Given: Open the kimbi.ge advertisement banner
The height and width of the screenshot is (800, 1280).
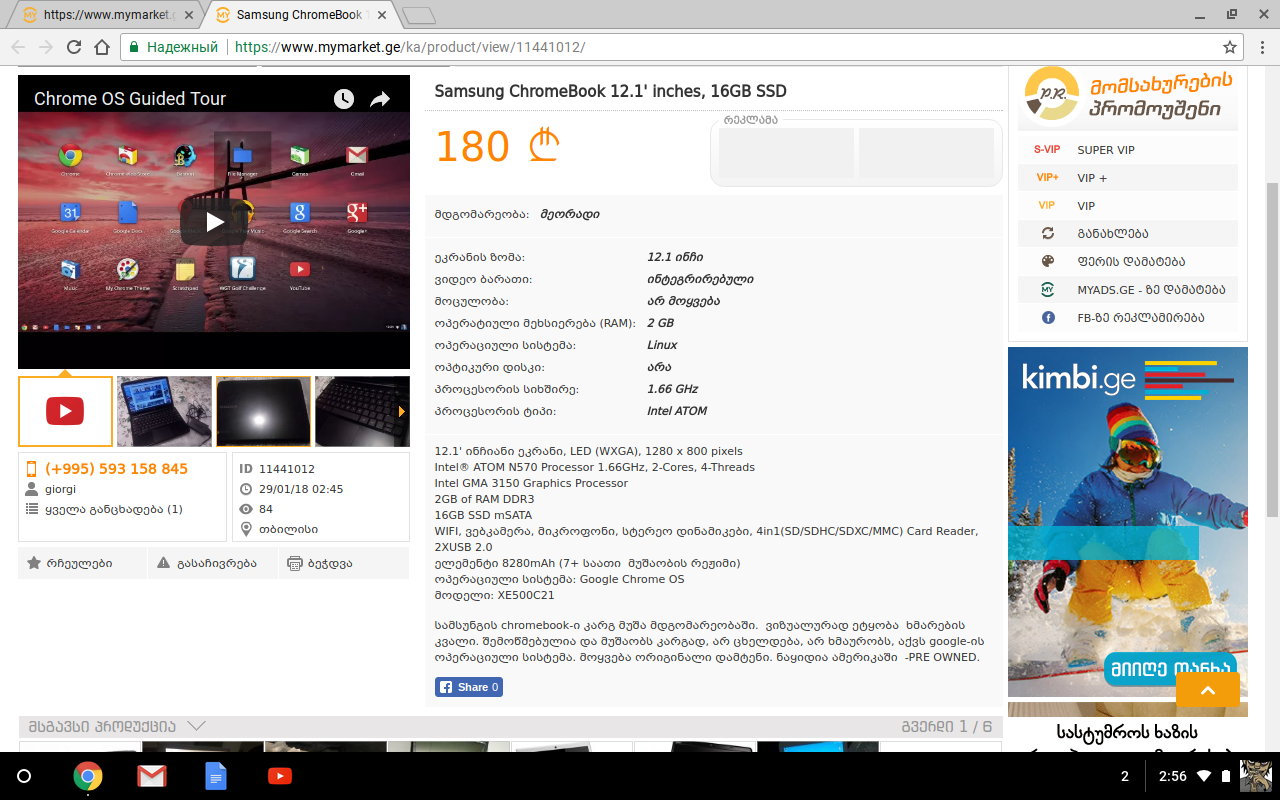Looking at the screenshot, I should pyautogui.click(x=1128, y=522).
